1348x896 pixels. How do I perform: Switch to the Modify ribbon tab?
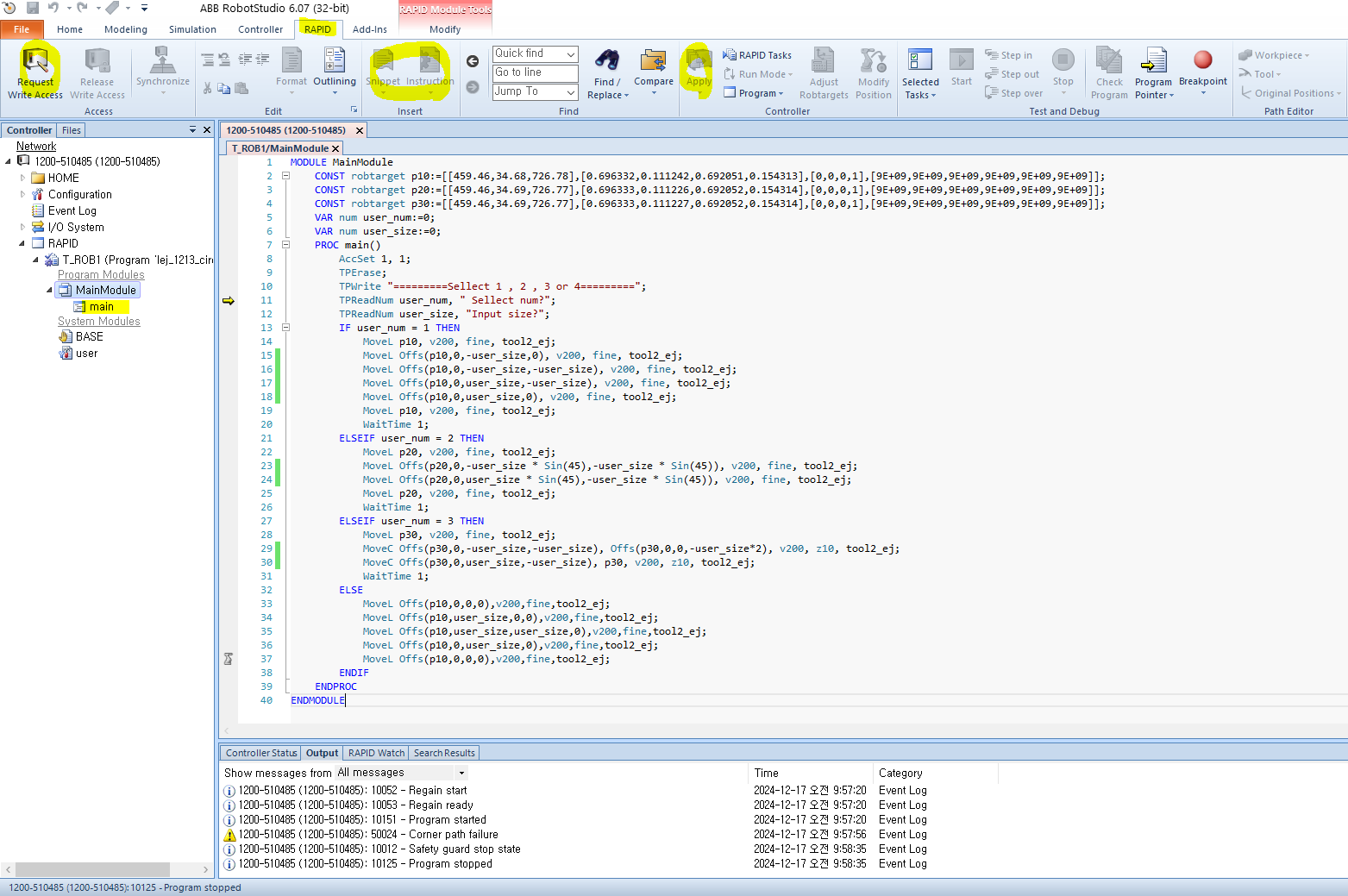coord(445,29)
